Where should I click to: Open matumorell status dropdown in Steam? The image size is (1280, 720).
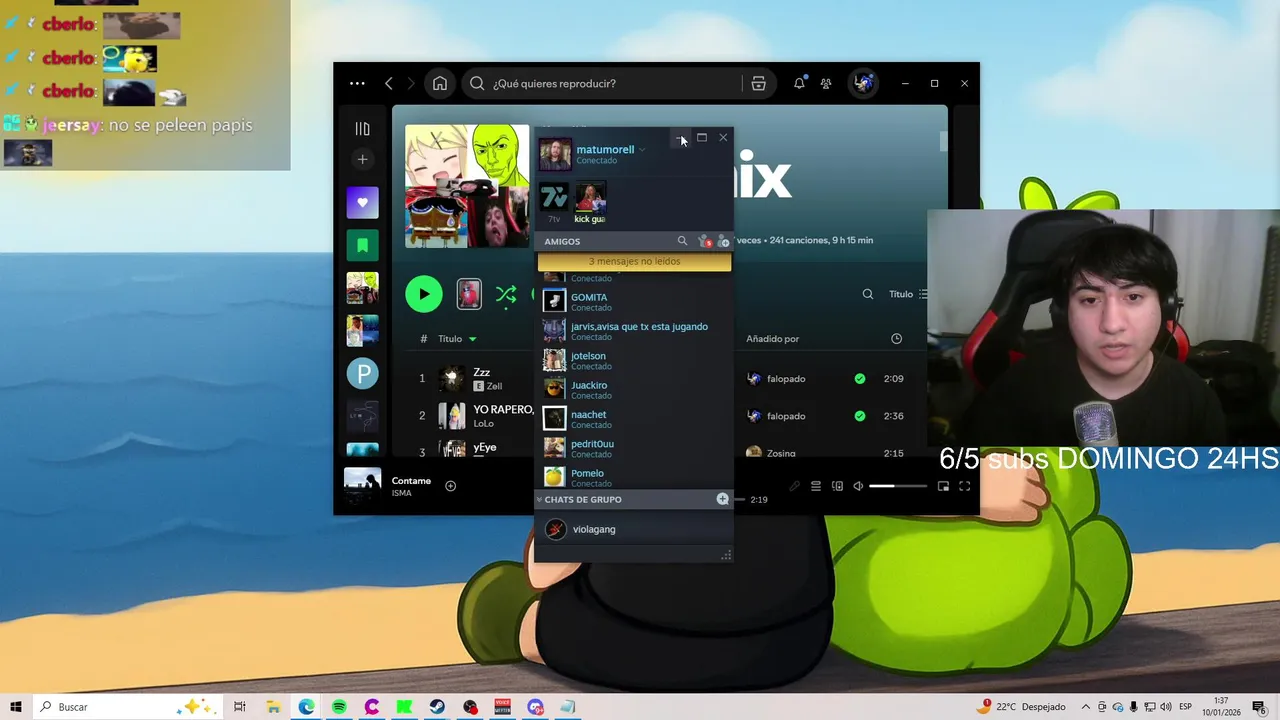641,150
